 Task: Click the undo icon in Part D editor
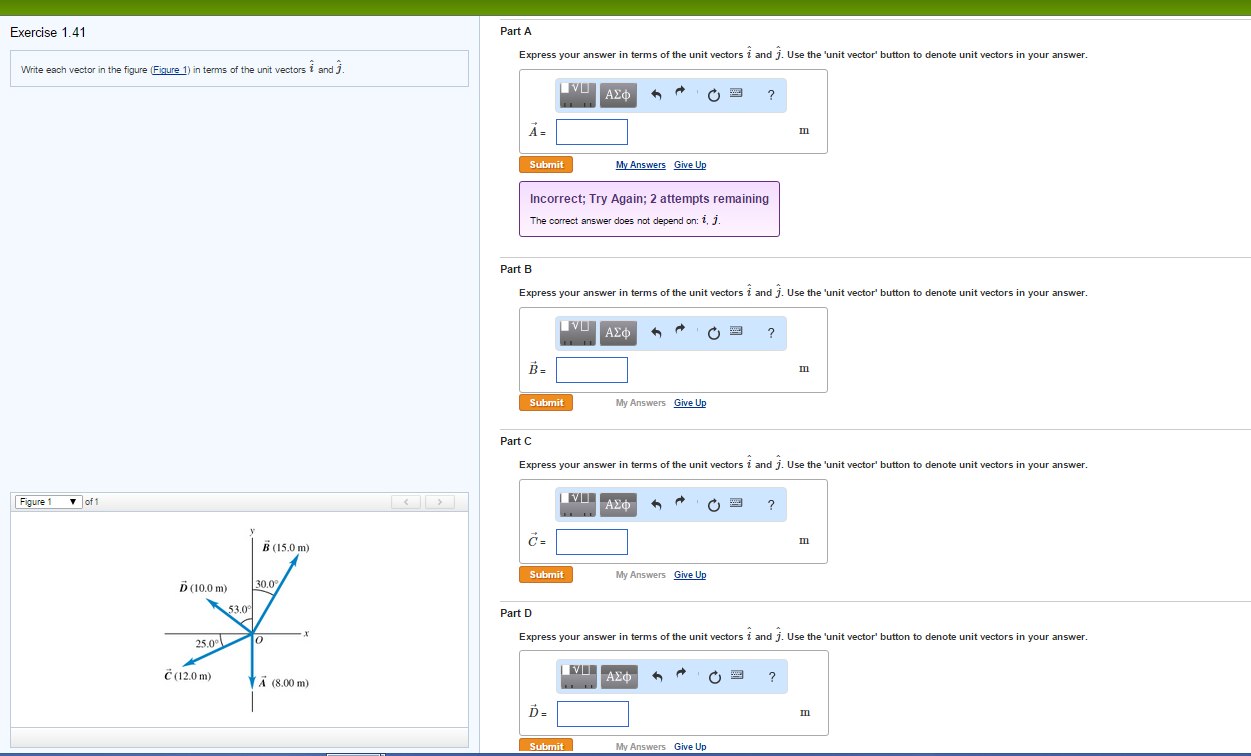coord(656,676)
